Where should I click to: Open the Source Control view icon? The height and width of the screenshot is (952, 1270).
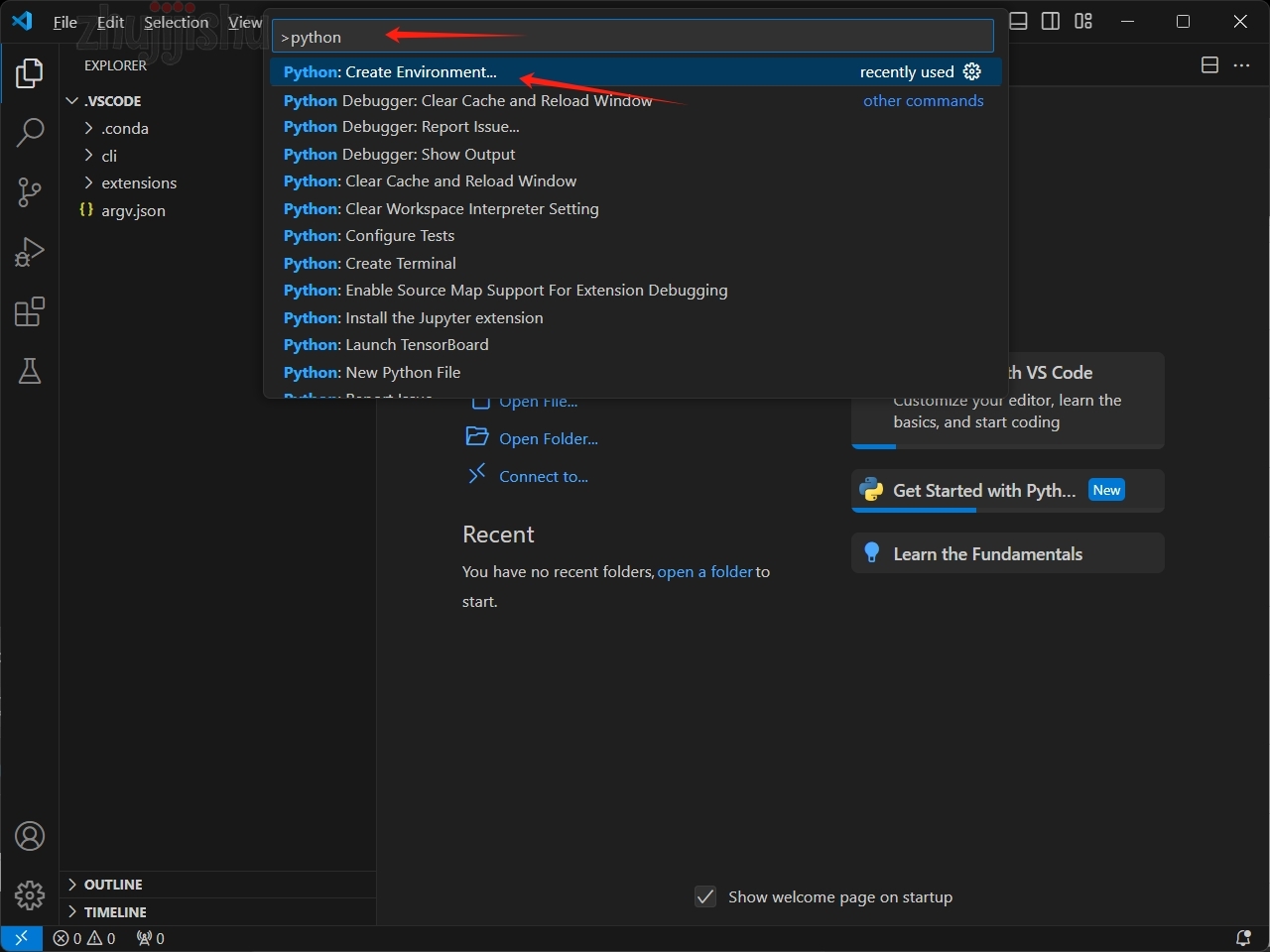coord(30,192)
